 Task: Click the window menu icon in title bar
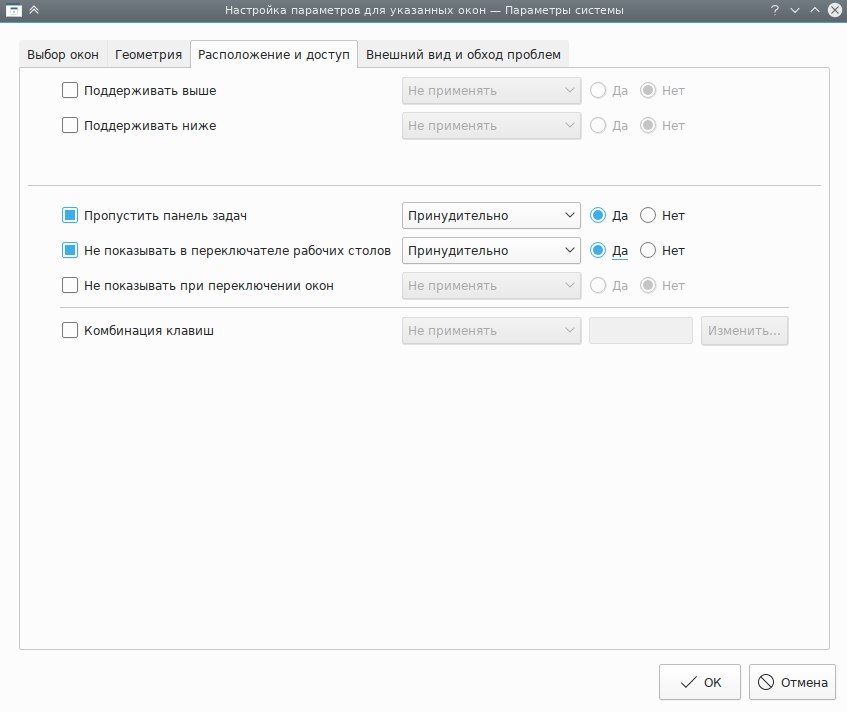pos(14,10)
